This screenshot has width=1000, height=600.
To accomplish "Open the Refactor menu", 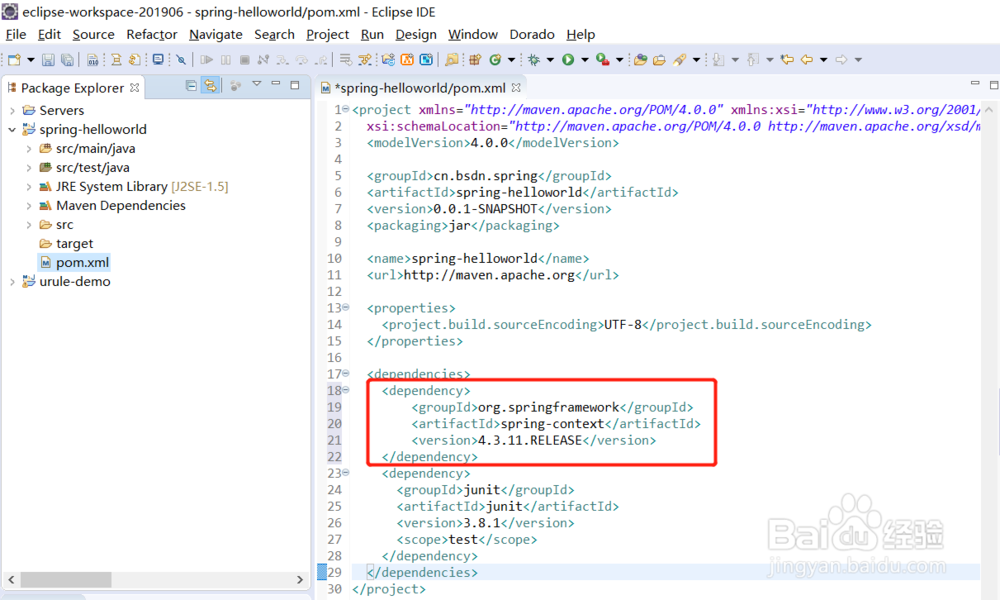I will (x=152, y=34).
